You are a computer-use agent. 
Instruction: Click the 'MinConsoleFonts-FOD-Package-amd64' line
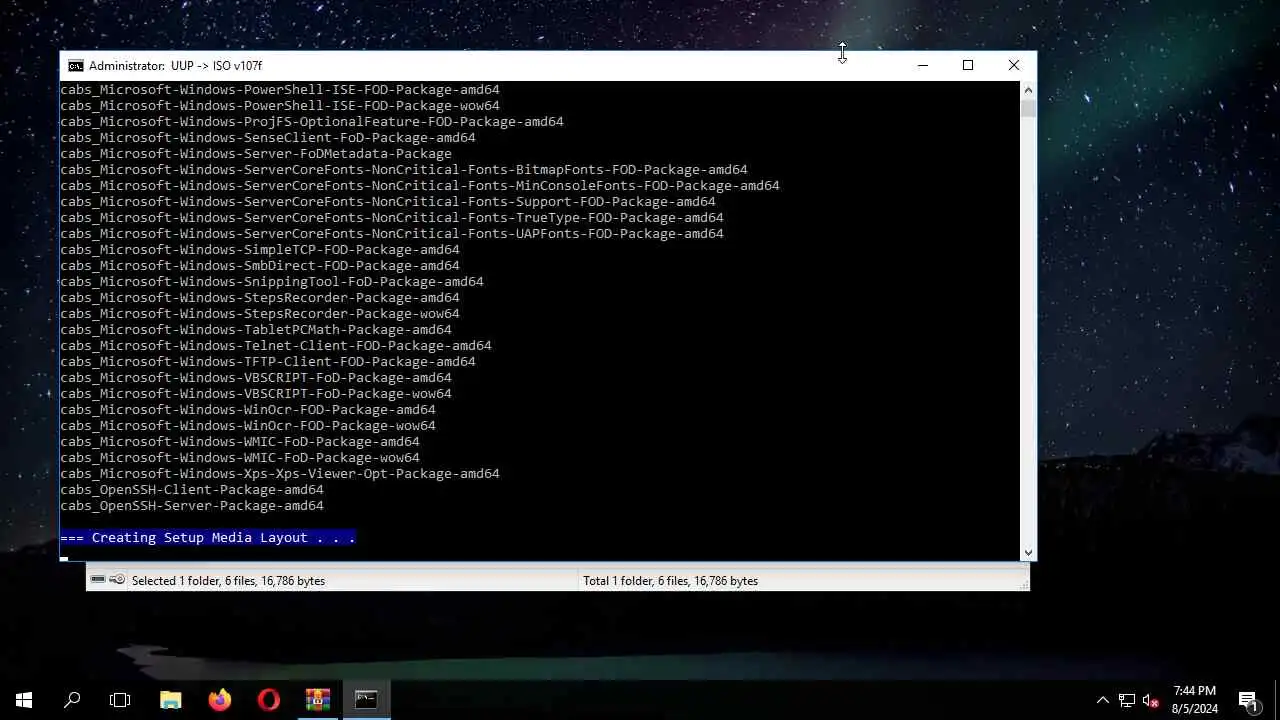tap(420, 186)
